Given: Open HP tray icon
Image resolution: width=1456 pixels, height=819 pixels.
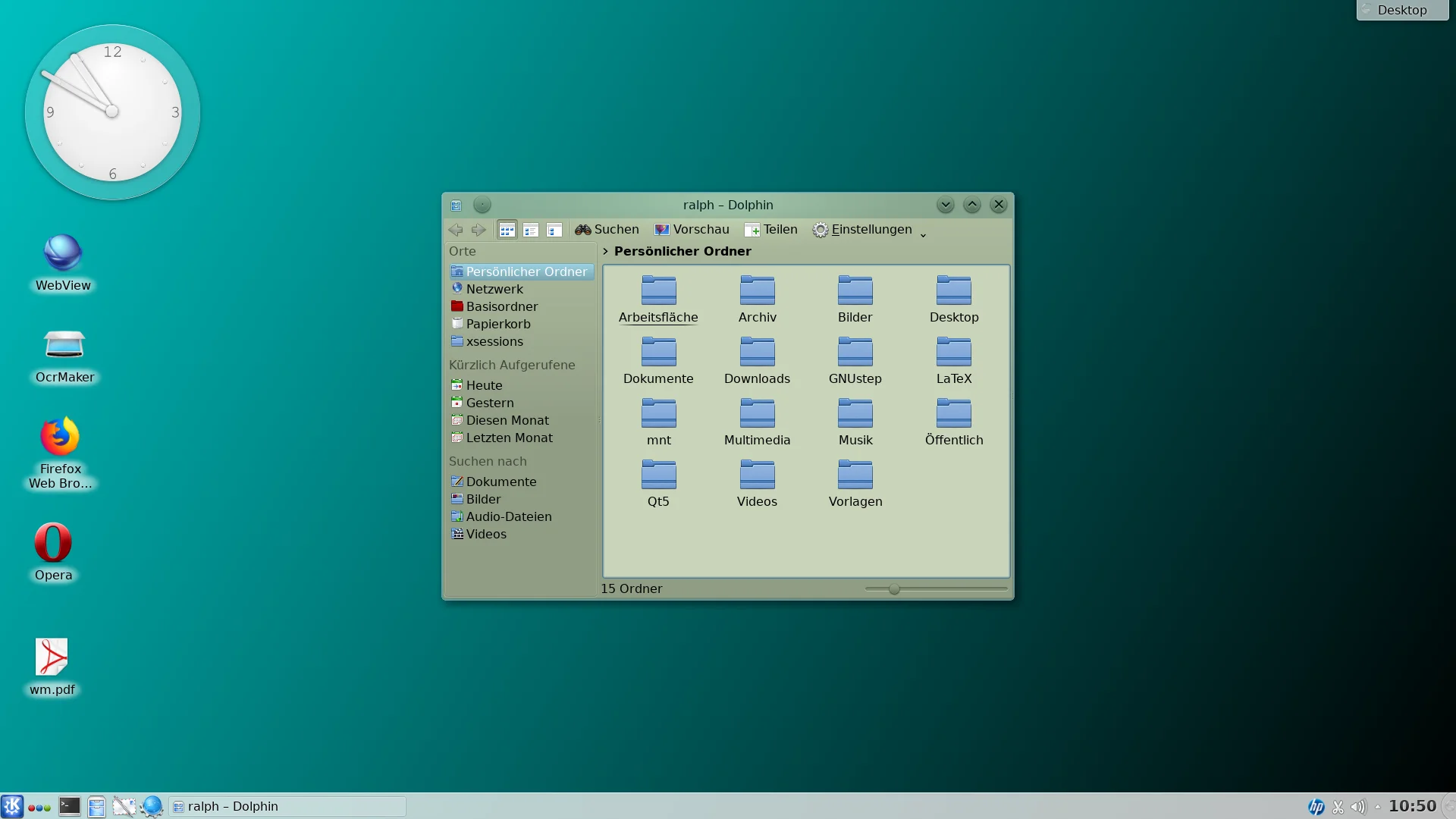Looking at the screenshot, I should (x=1316, y=807).
